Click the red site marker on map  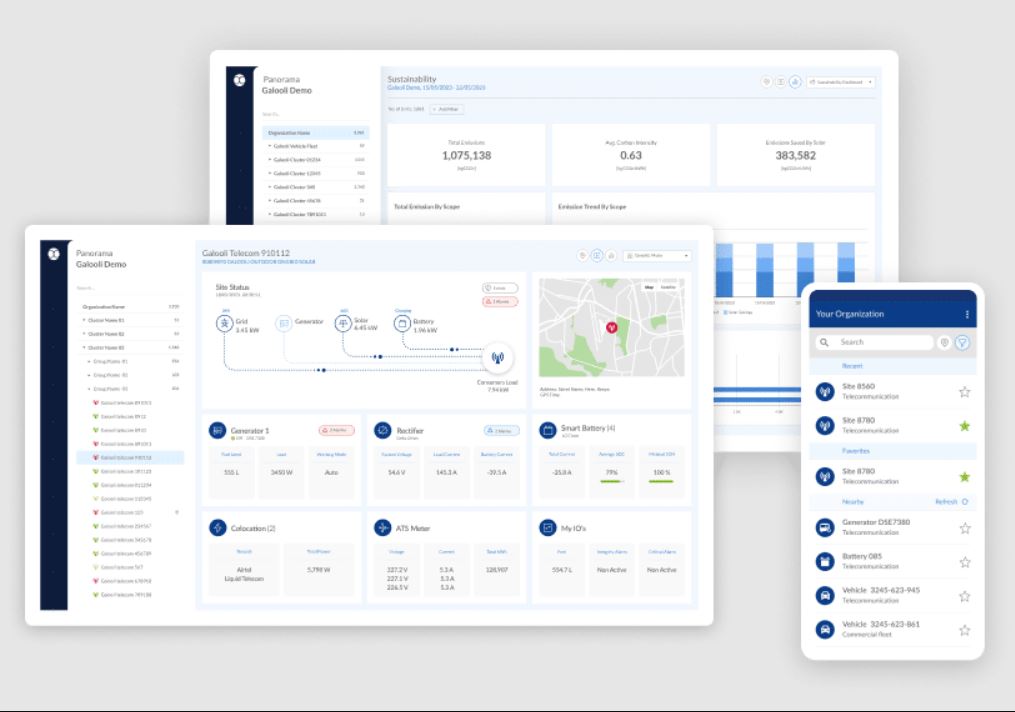pyautogui.click(x=612, y=328)
